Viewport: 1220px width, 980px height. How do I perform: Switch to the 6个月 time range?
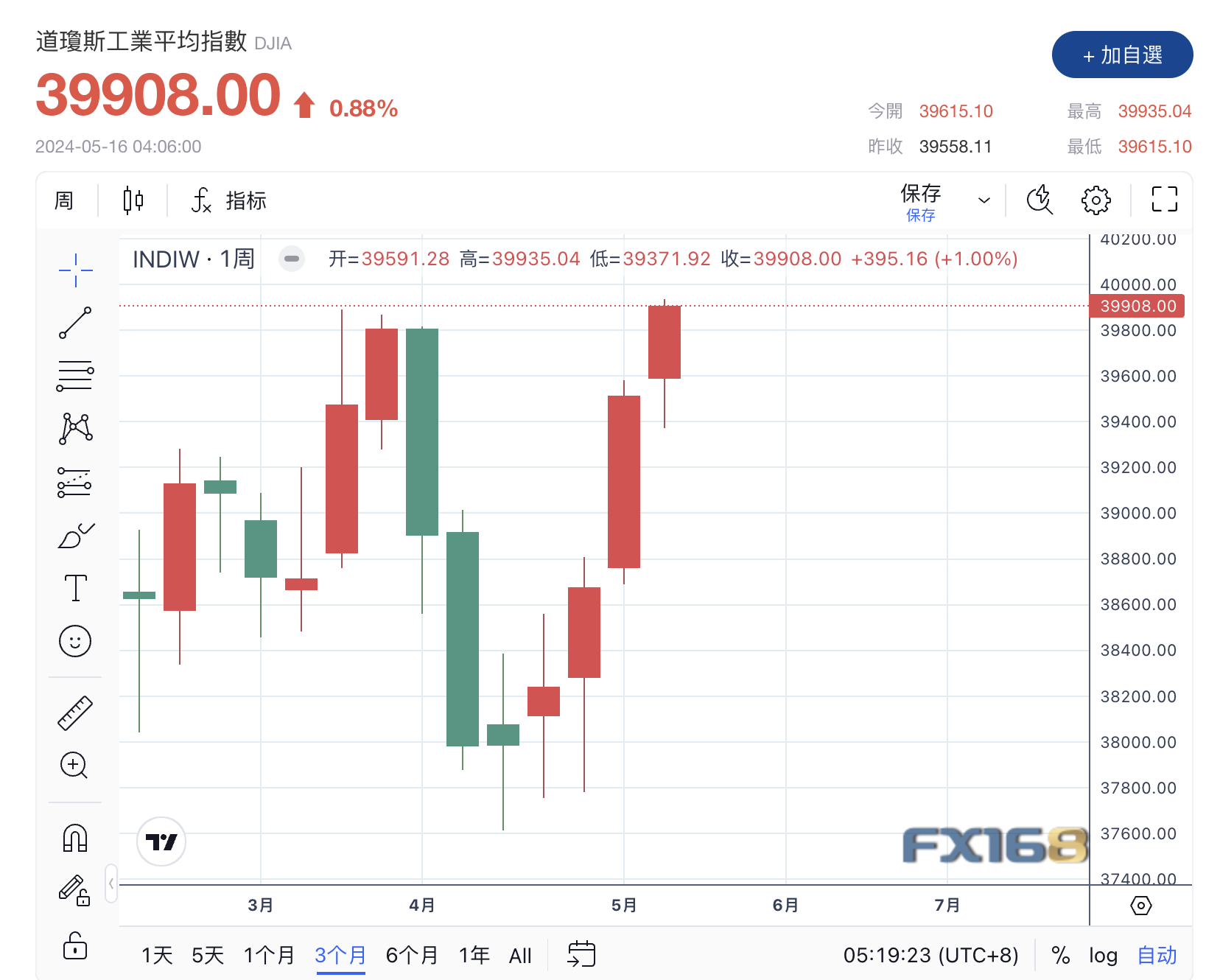[x=412, y=956]
